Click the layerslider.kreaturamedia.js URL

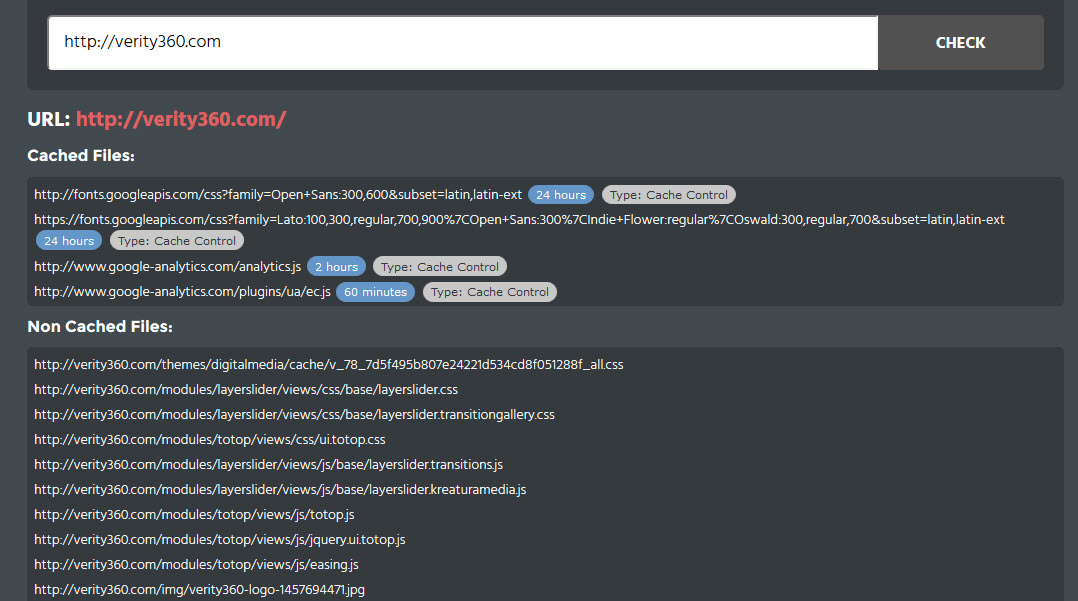(x=280, y=490)
